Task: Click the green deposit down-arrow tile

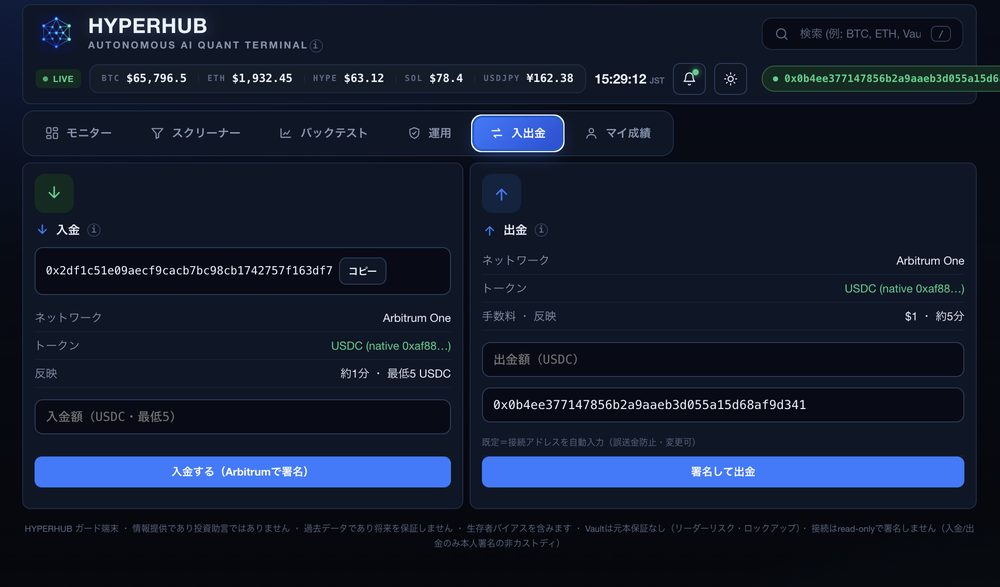Action: [54, 193]
